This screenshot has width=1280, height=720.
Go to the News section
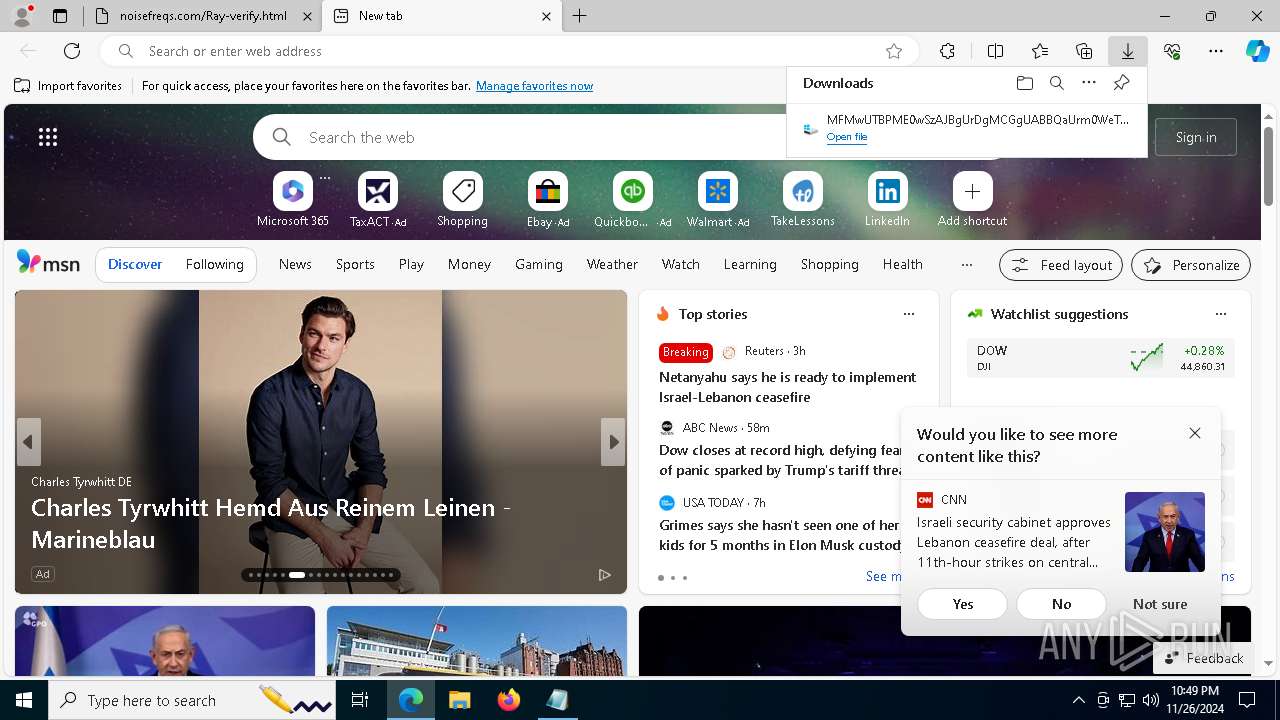[295, 264]
